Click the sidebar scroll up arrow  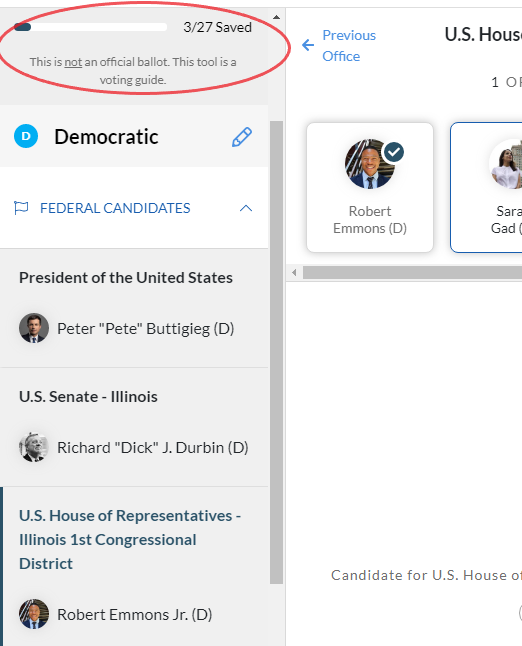point(276,17)
